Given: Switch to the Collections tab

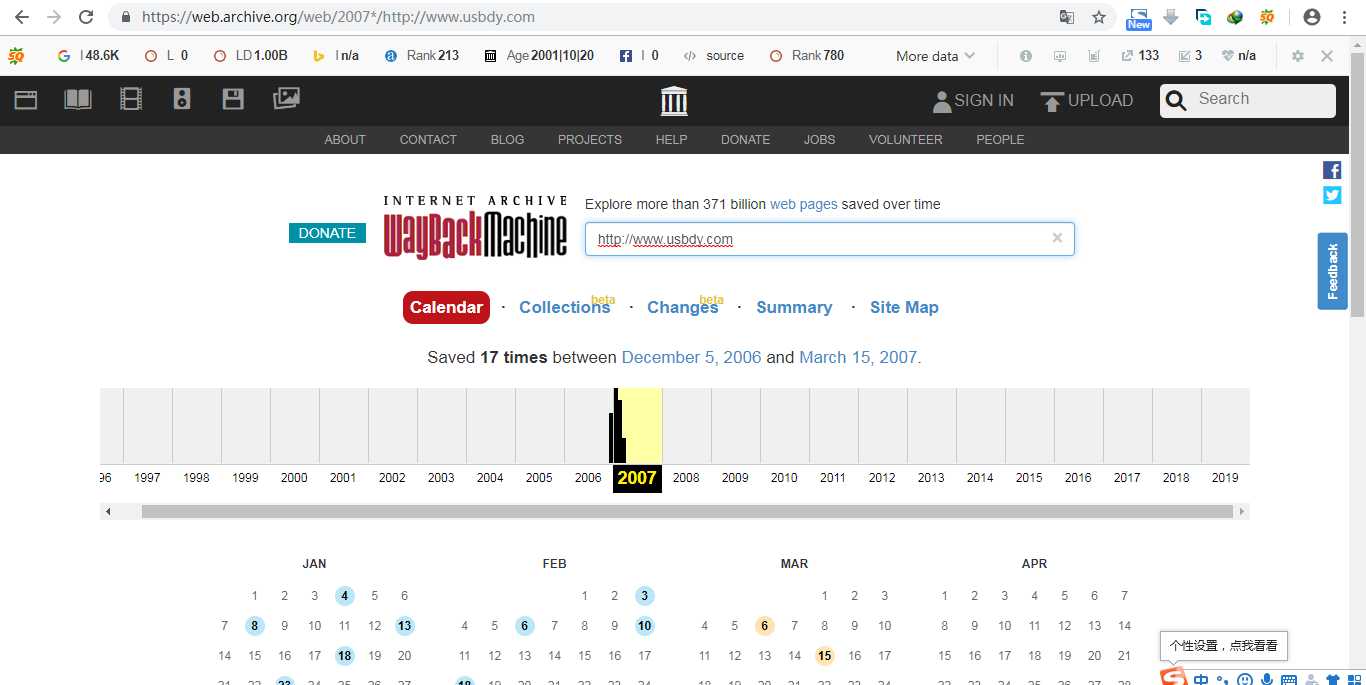Looking at the screenshot, I should [x=564, y=307].
